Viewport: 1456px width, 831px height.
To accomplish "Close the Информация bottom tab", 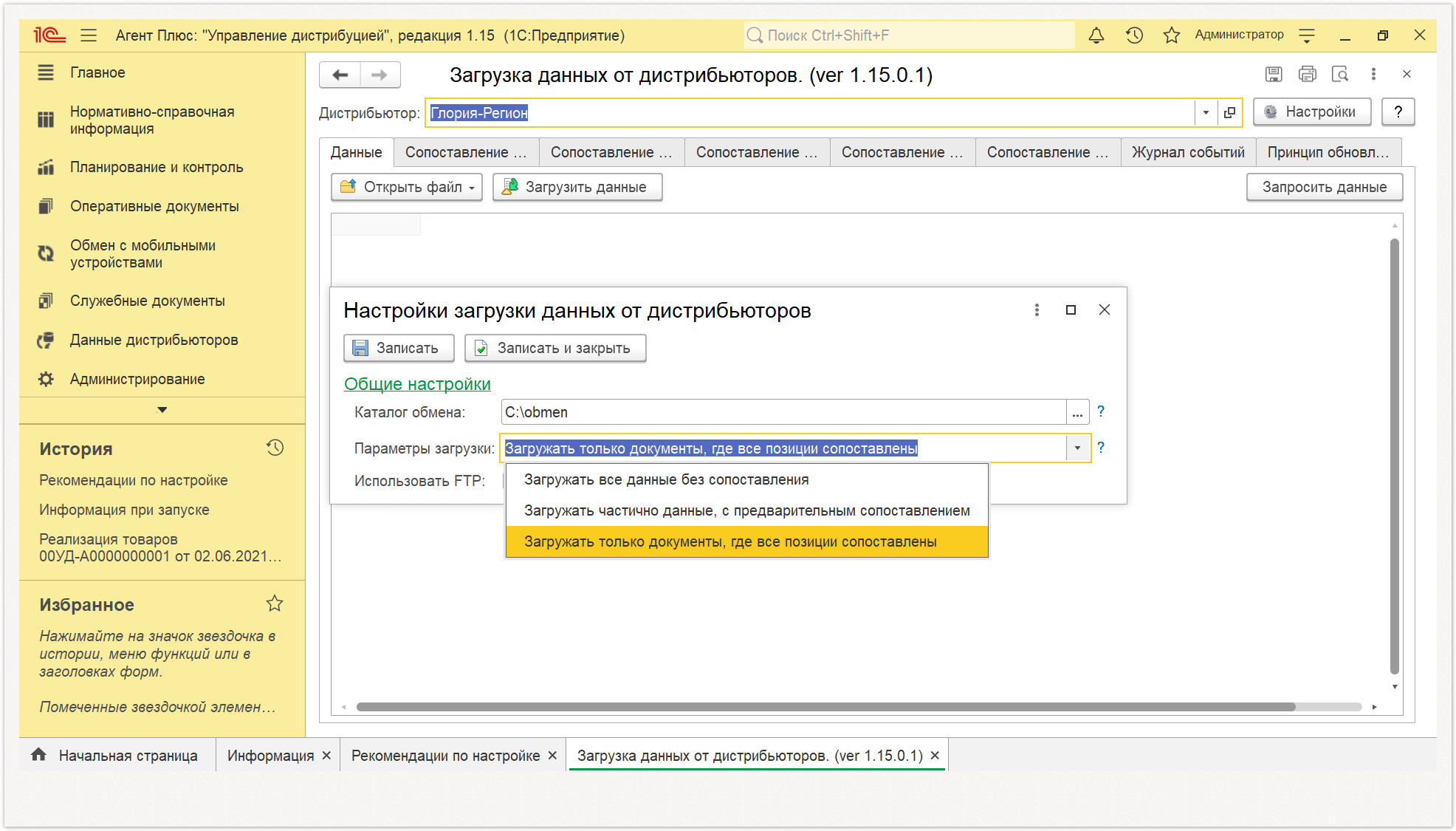I will click(326, 756).
